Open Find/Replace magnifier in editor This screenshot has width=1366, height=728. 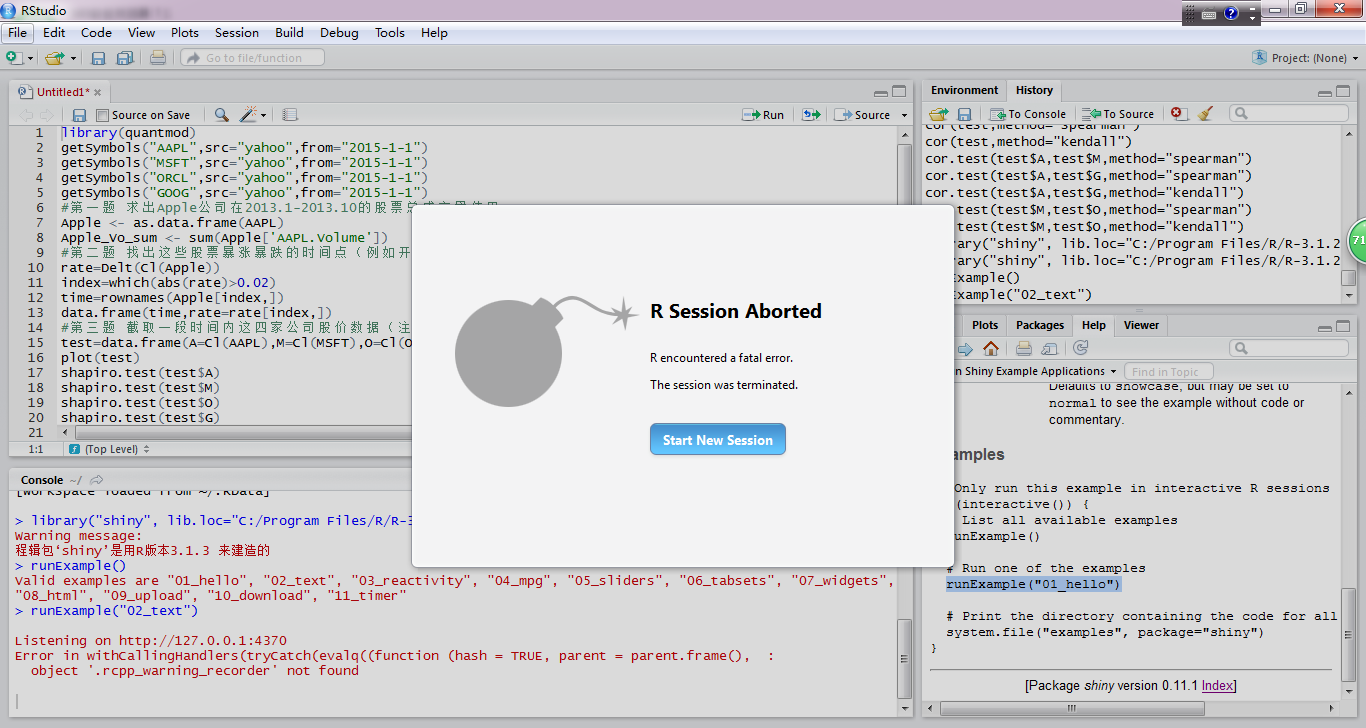[221, 115]
